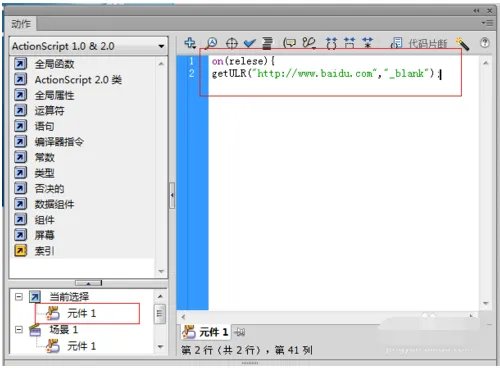Check syntax with the blue checkmark
Image resolution: width=500 pixels, height=369 pixels.
pyautogui.click(x=250, y=43)
